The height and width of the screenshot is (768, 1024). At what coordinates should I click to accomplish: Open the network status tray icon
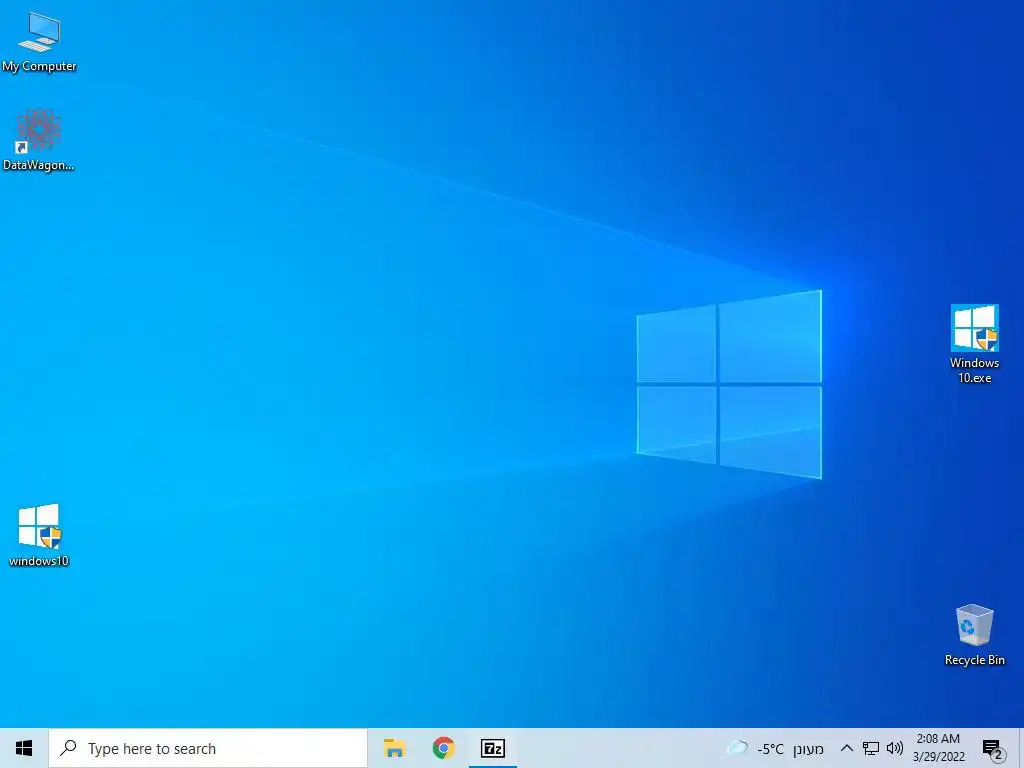[871, 748]
